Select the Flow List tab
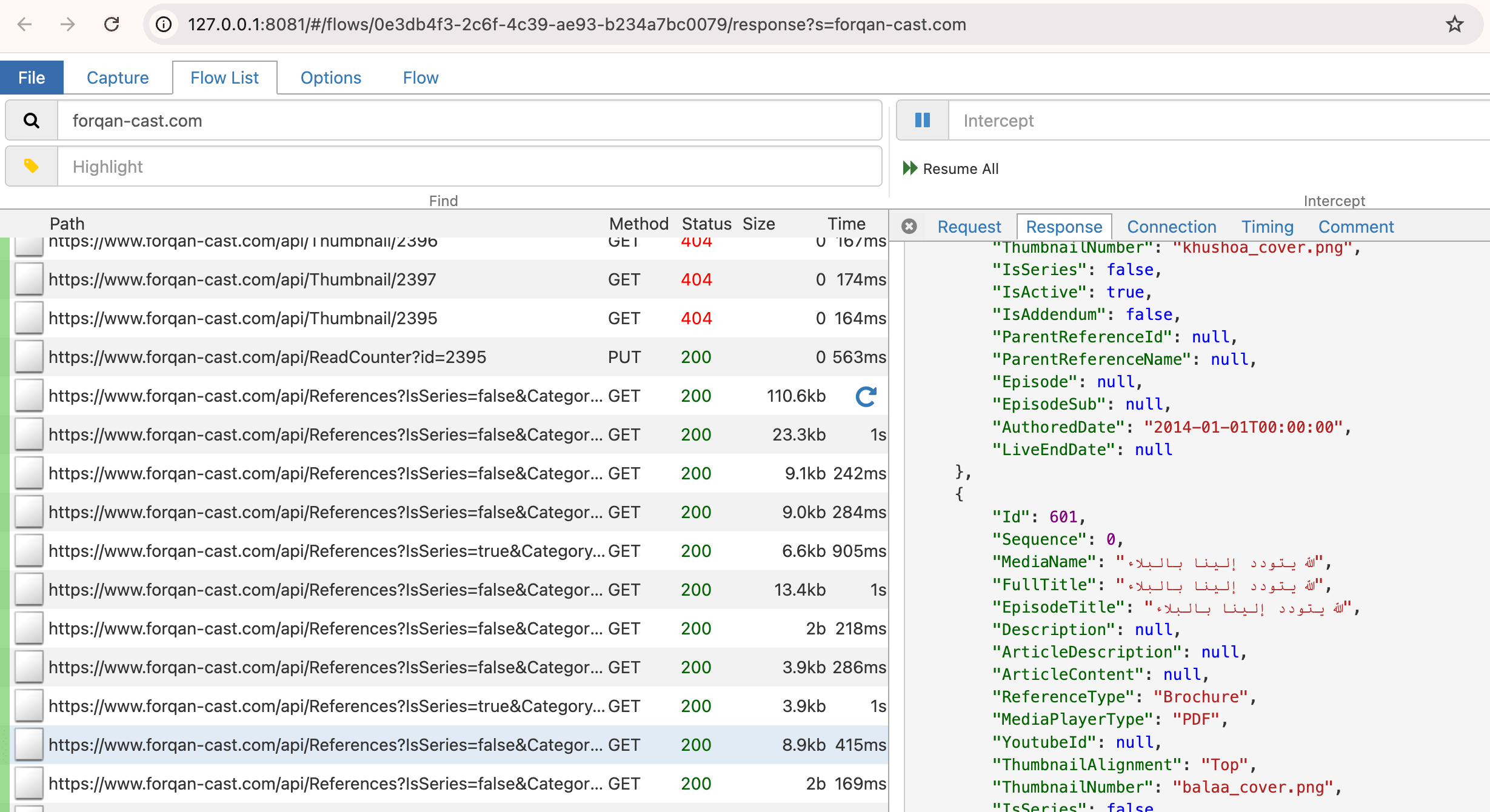Viewport: 1490px width, 812px height. [224, 78]
